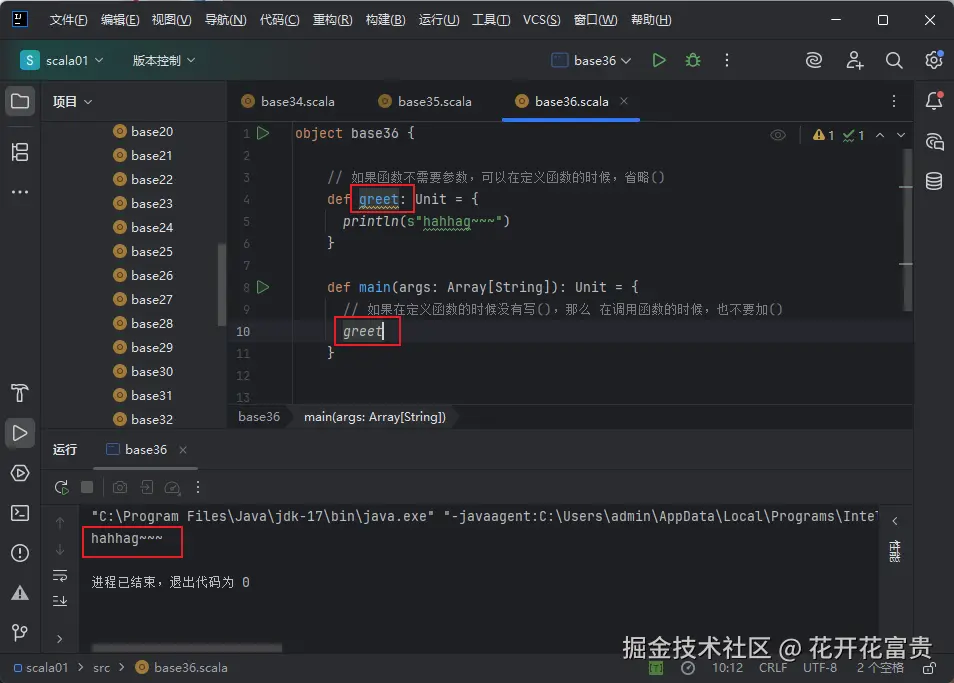This screenshot has width=954, height=683.
Task: Open the Edit (编辑) menu
Action: tap(120, 20)
